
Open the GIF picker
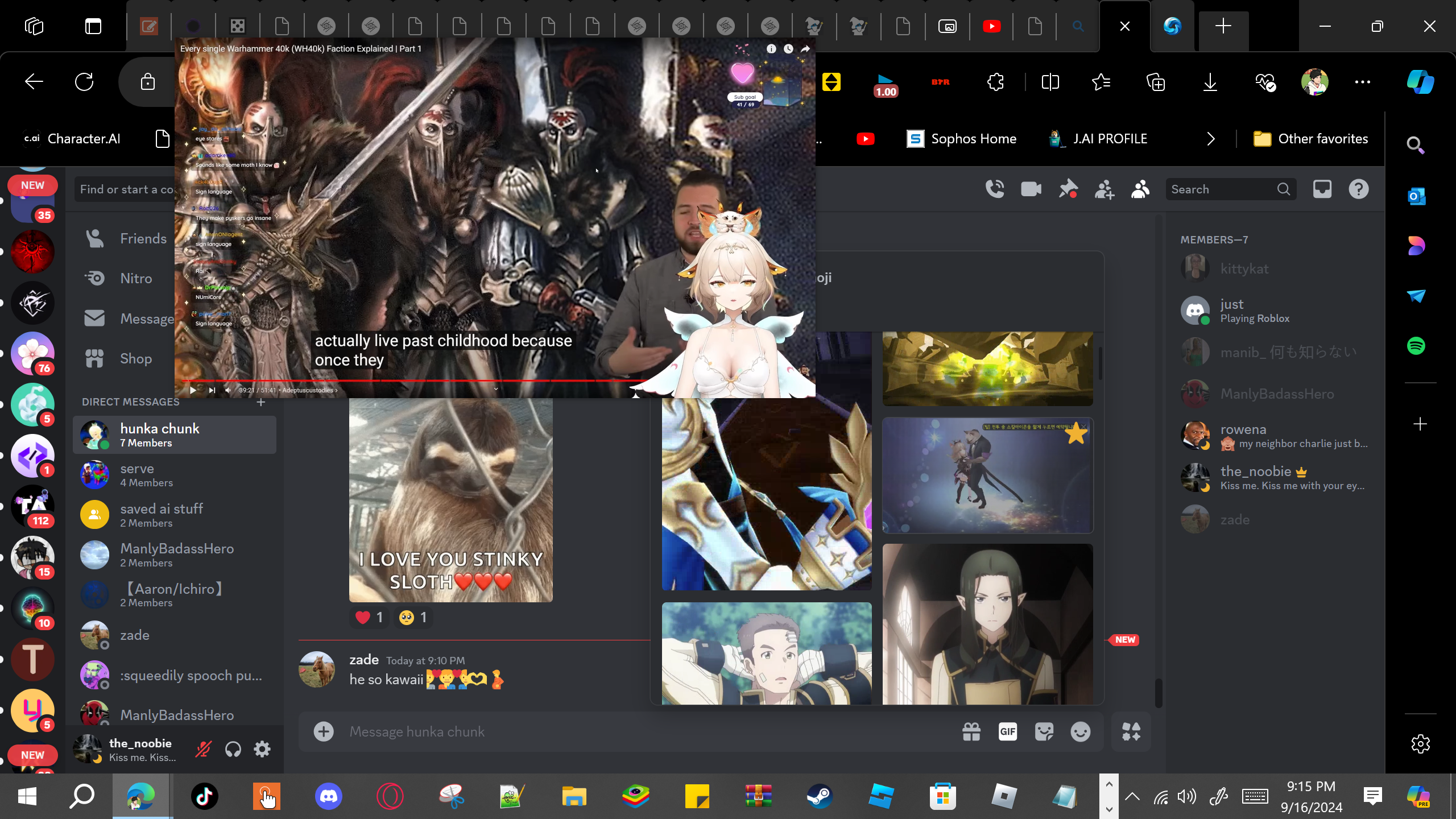(x=1008, y=732)
